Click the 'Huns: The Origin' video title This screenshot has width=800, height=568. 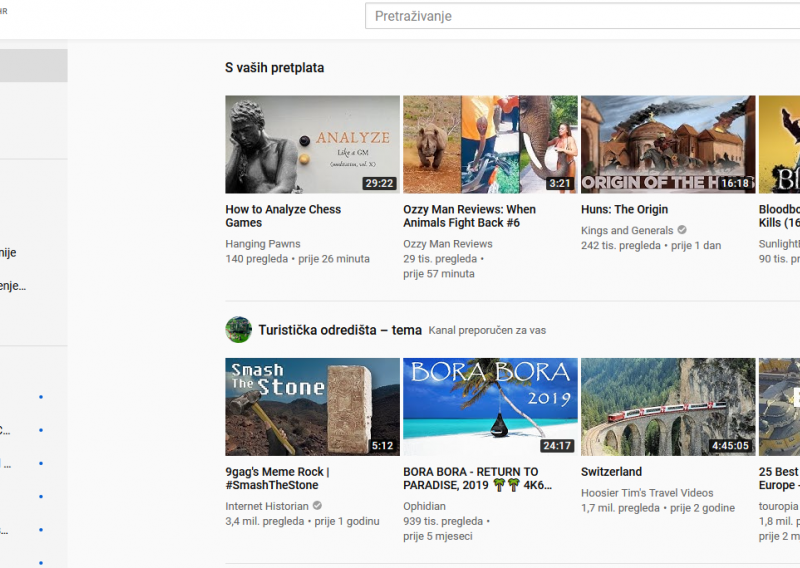624,209
